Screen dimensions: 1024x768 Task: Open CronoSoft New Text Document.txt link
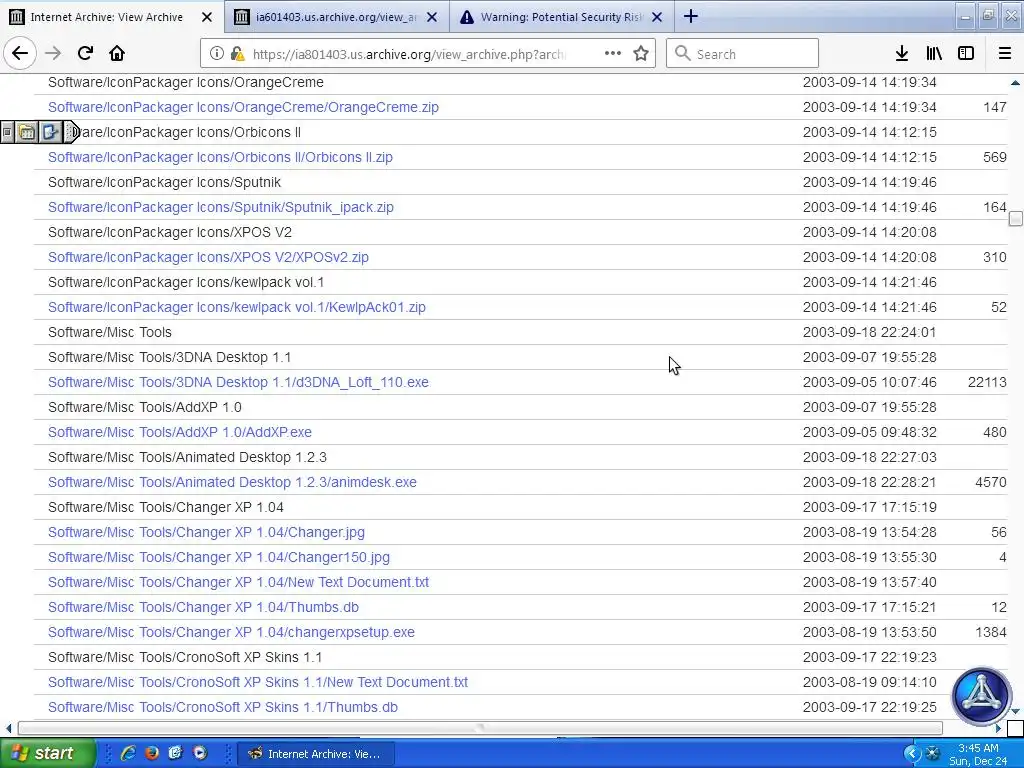258,682
